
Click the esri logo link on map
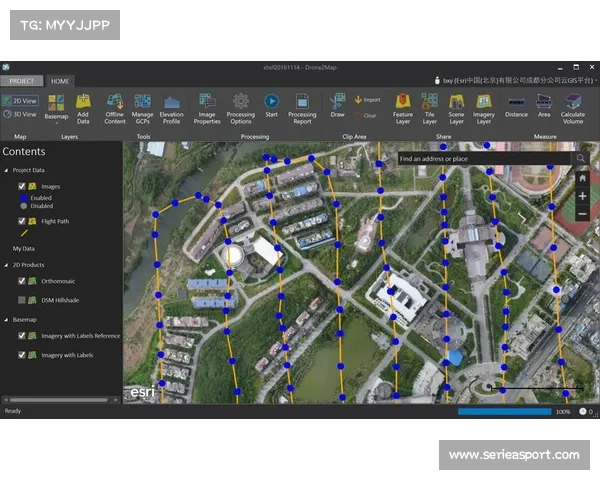(x=142, y=392)
